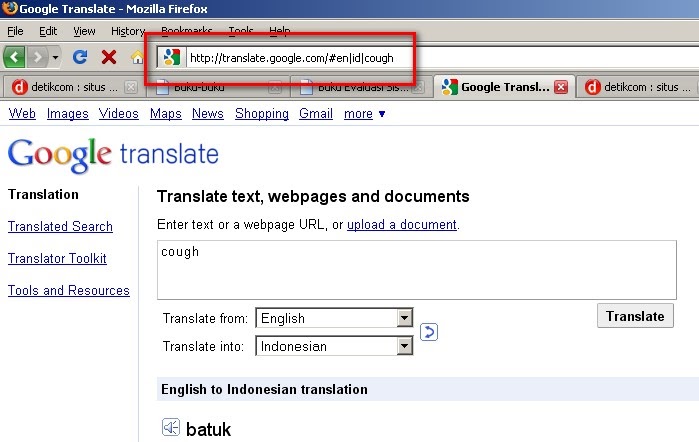Open the Translated Search link

click(x=60, y=227)
